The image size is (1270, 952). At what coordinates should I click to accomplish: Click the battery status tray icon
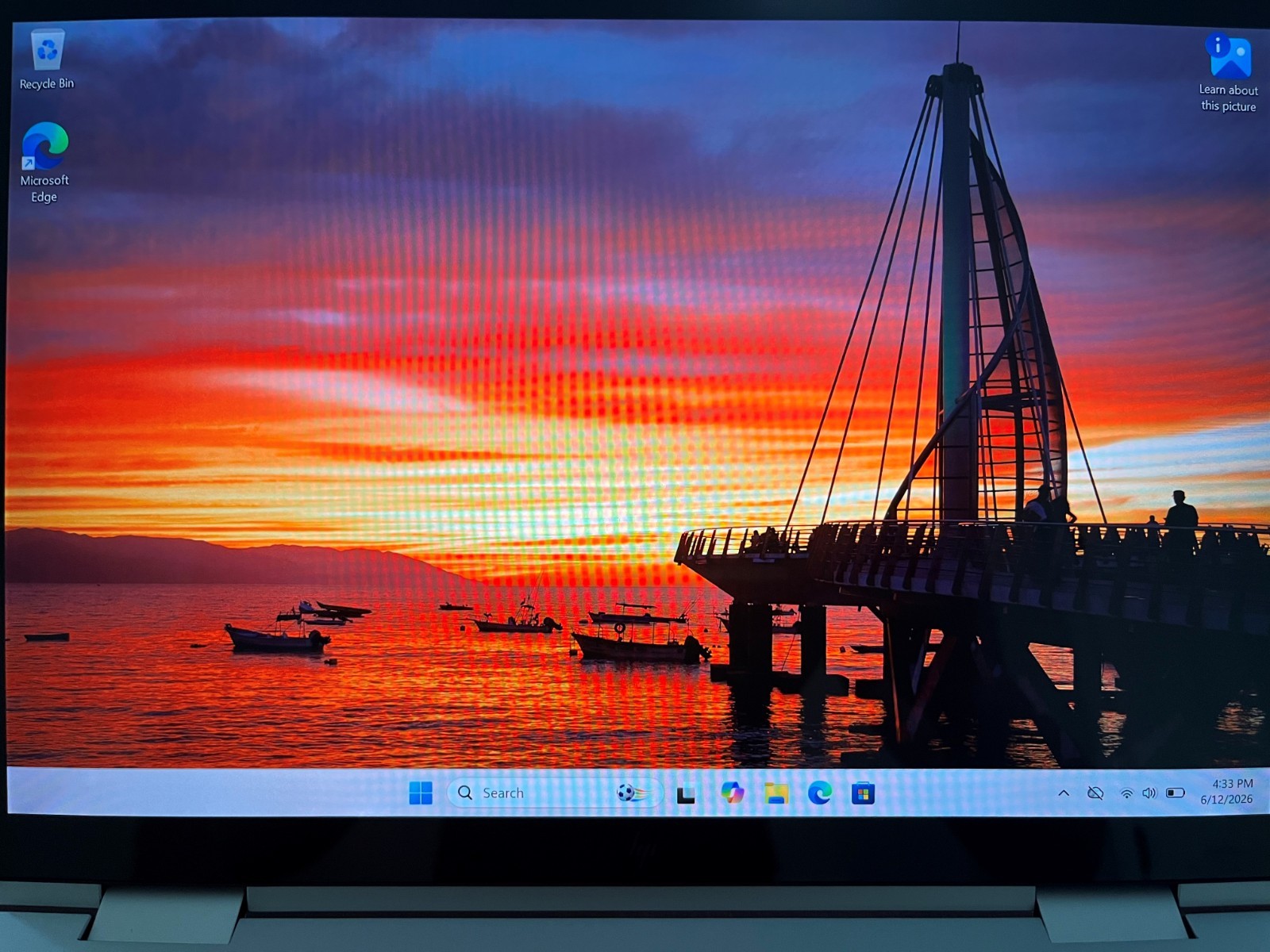click(1176, 793)
